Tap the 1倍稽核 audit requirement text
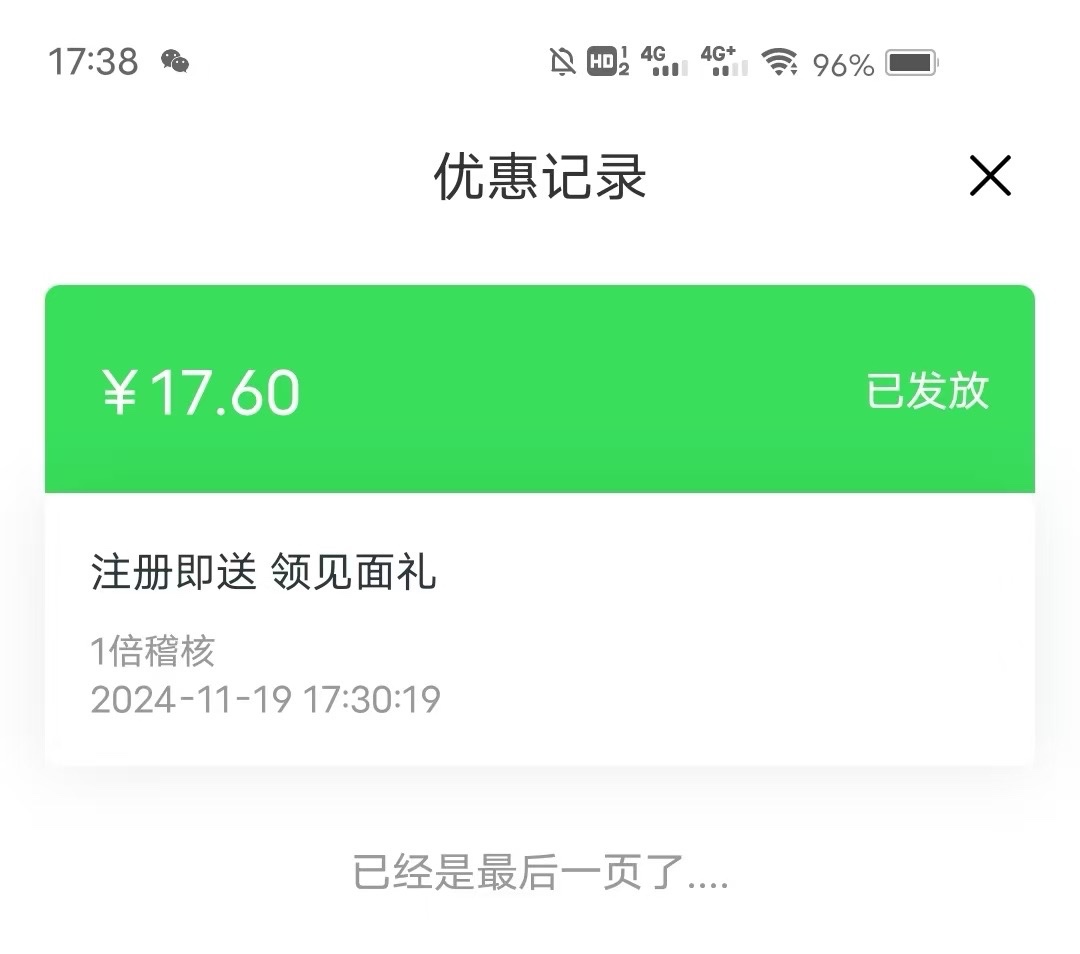This screenshot has width=1080, height=954. coord(153,652)
